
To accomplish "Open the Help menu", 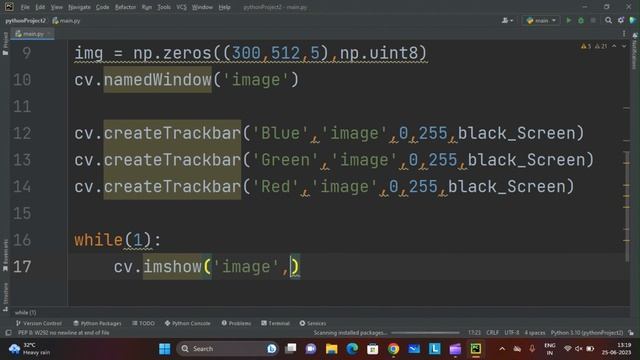I will click(224, 7).
